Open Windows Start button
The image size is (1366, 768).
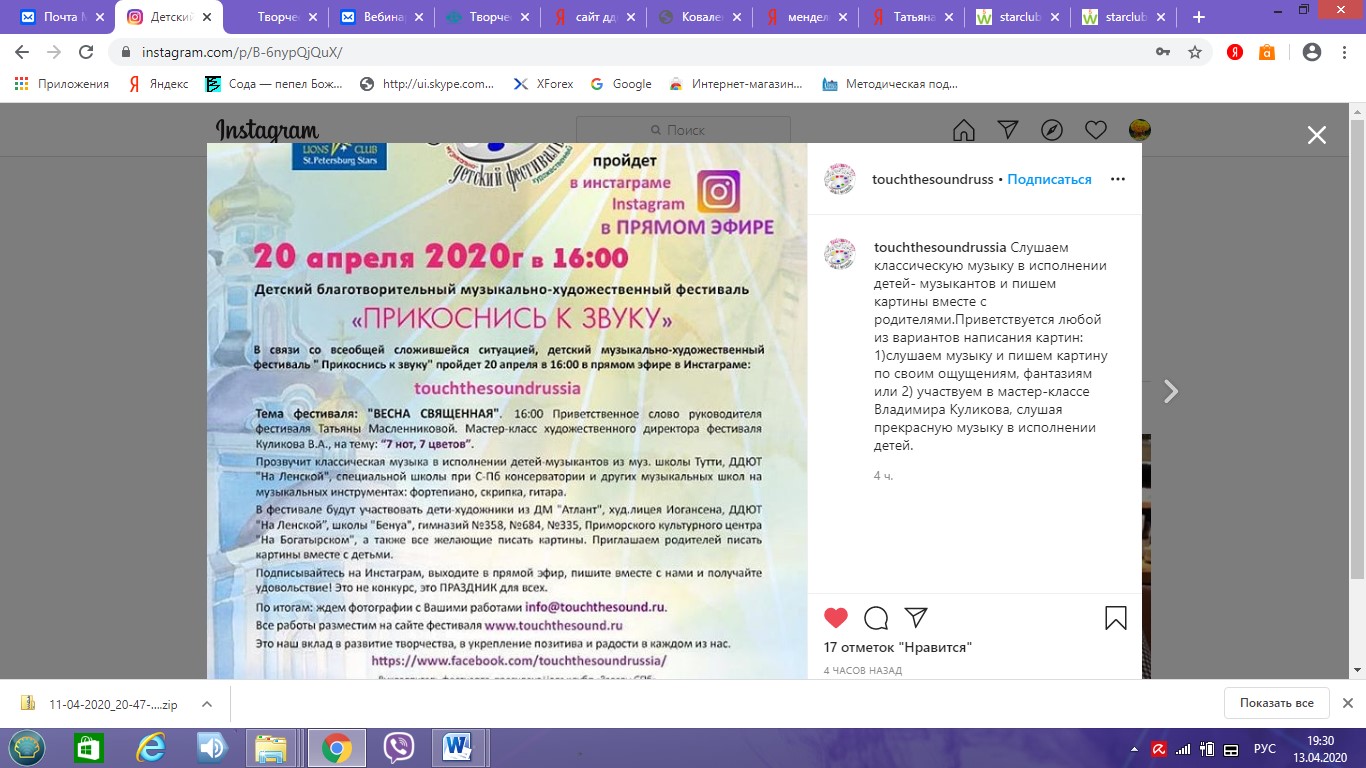(x=26, y=748)
